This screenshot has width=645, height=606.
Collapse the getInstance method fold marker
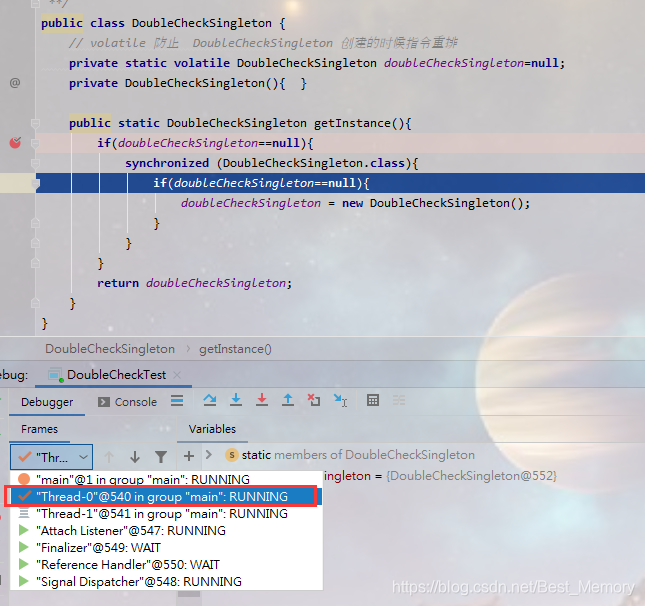(35, 123)
